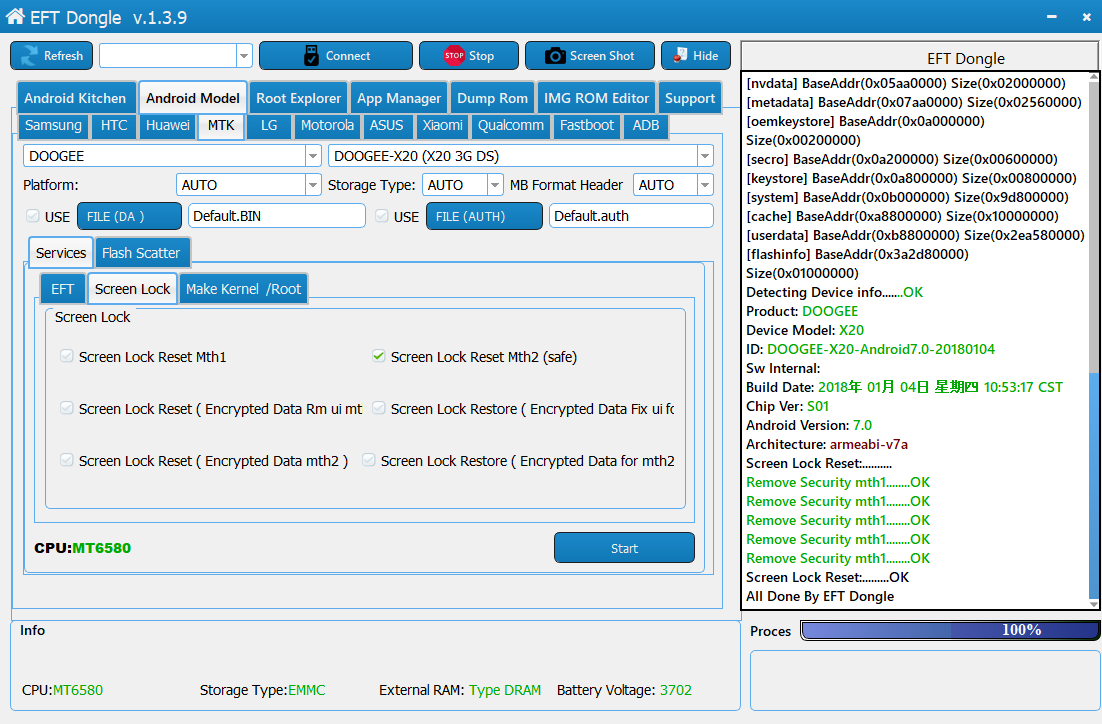The image size is (1102, 724).
Task: Open the Storage Type AUTO dropdown
Action: (x=495, y=185)
